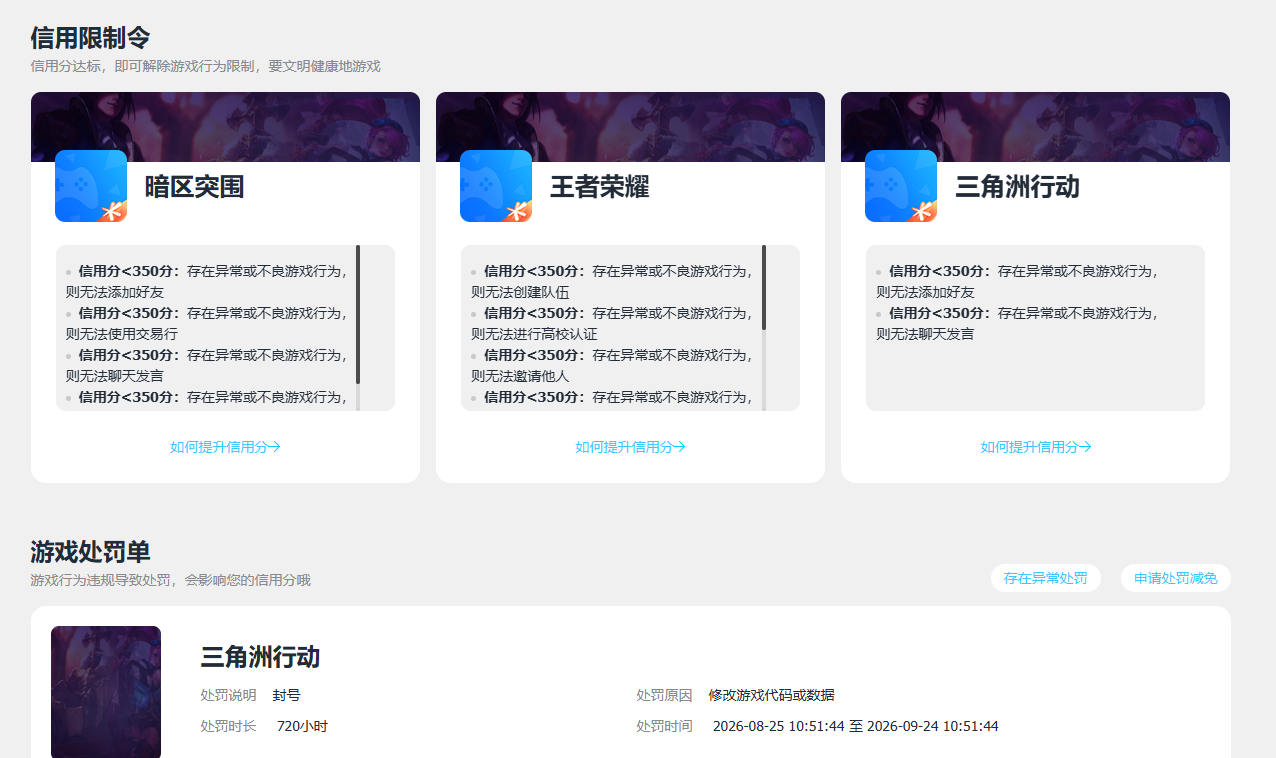Click 则无法添加好友 in 三角洲行动 list
Viewport: 1276px width, 758px height.
pos(925,292)
